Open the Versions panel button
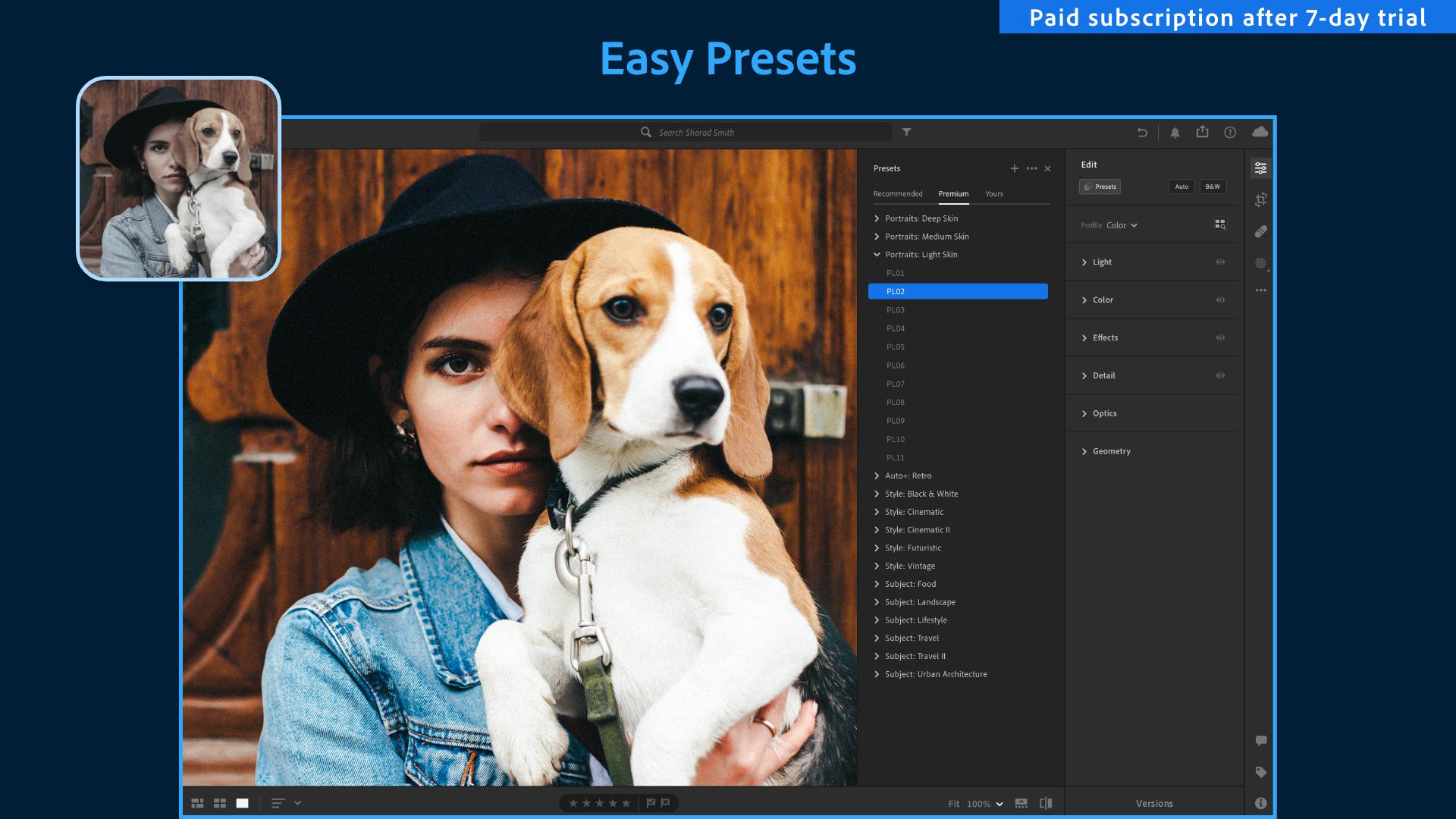 1154,804
